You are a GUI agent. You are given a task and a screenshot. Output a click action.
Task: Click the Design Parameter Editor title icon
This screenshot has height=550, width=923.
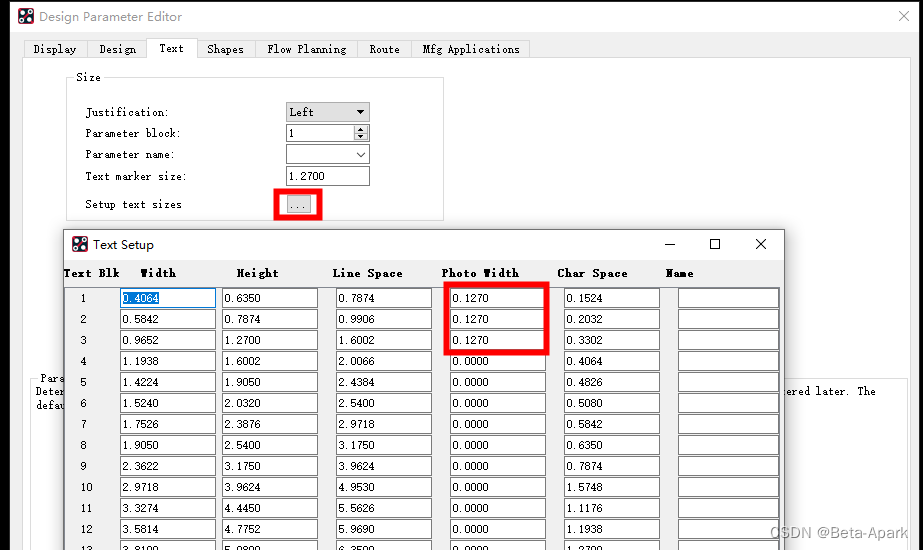[x=25, y=17]
